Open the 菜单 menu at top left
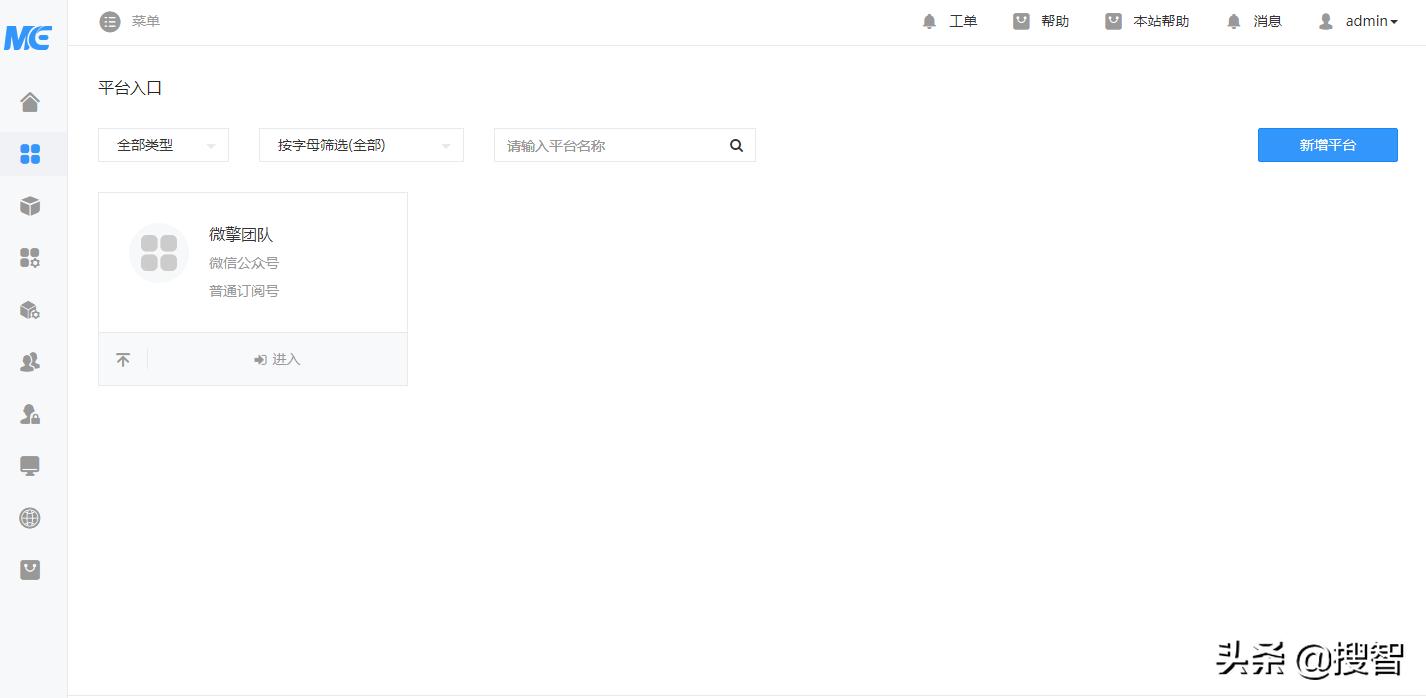This screenshot has height=698, width=1426. [129, 20]
